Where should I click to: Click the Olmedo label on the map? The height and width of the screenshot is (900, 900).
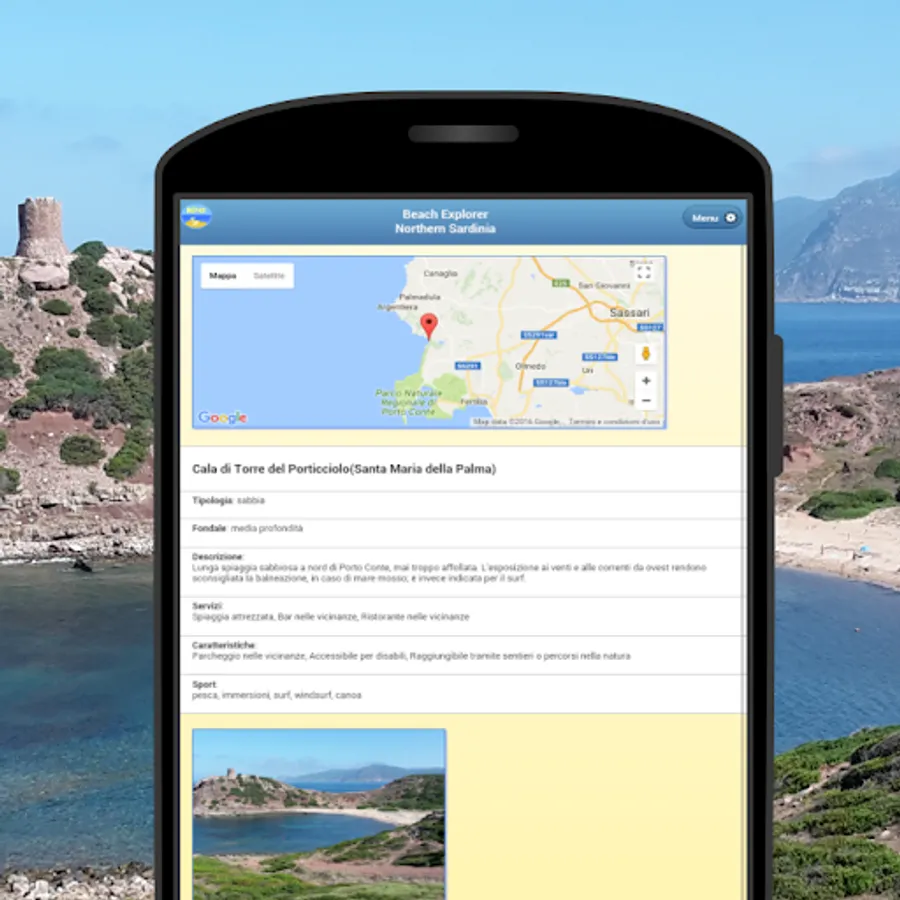(530, 366)
